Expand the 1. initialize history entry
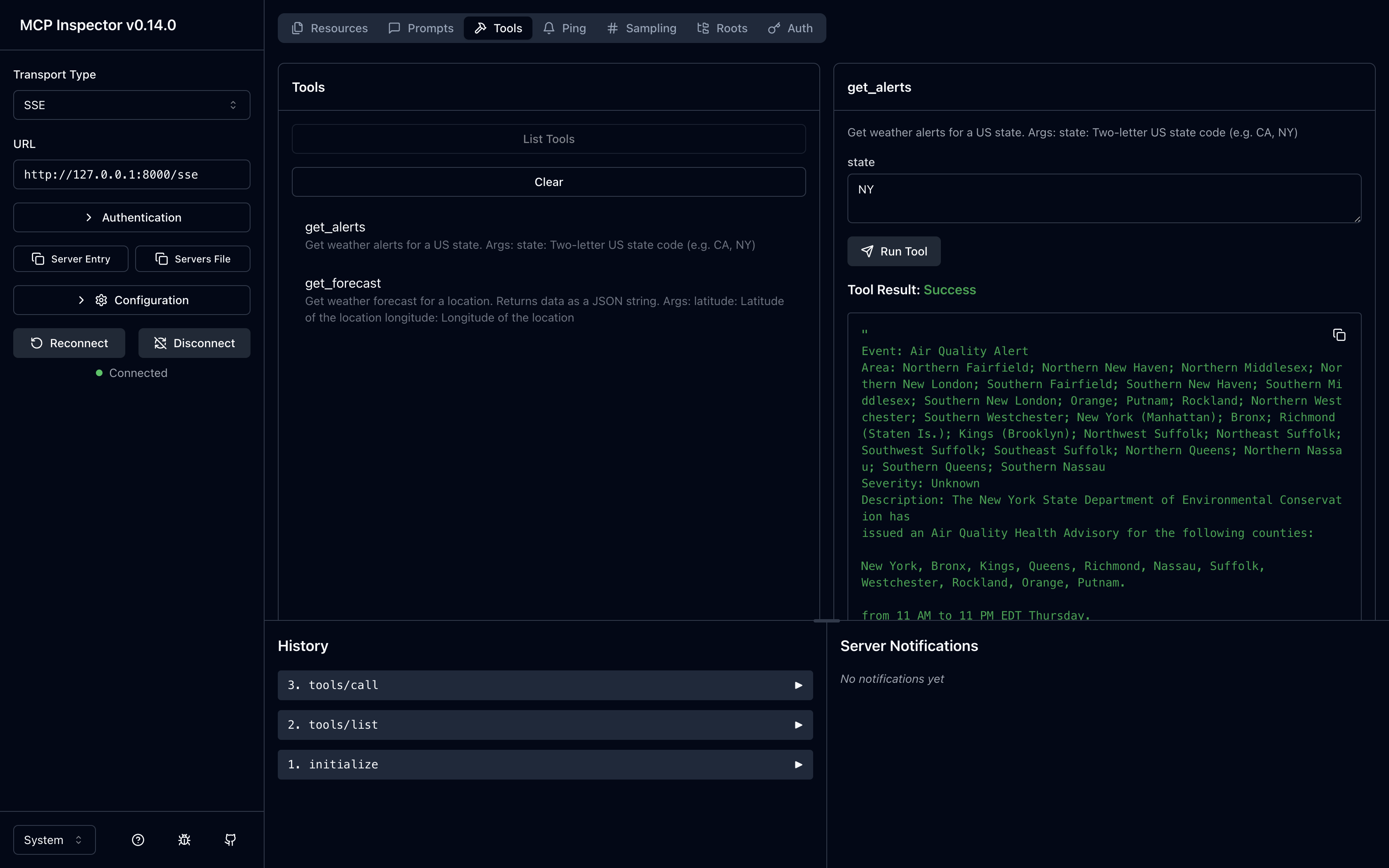The image size is (1389, 868). (x=545, y=764)
